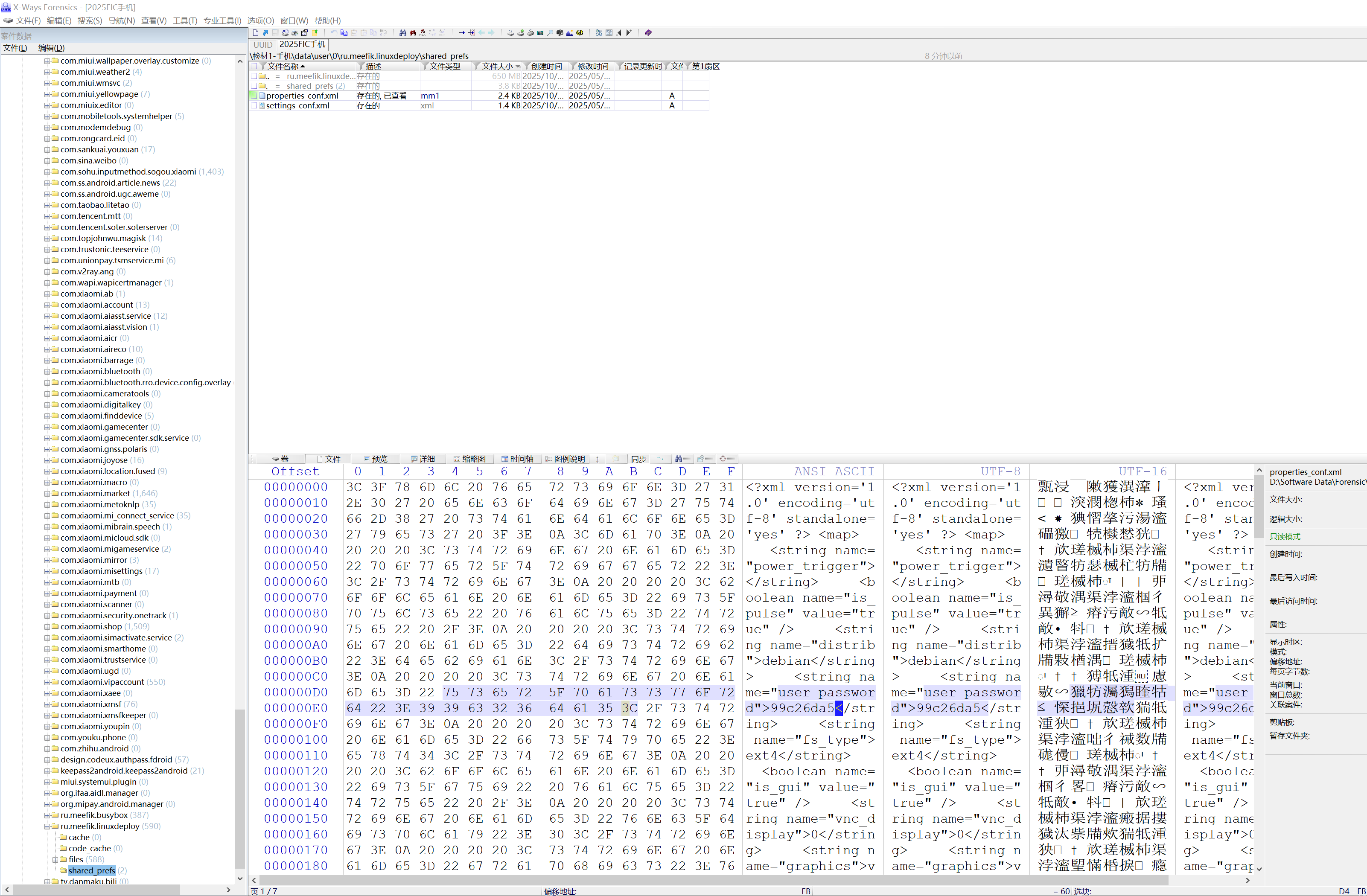1367x896 pixels.
Task: Sort by the 文件大小 column header
Action: 497,67
